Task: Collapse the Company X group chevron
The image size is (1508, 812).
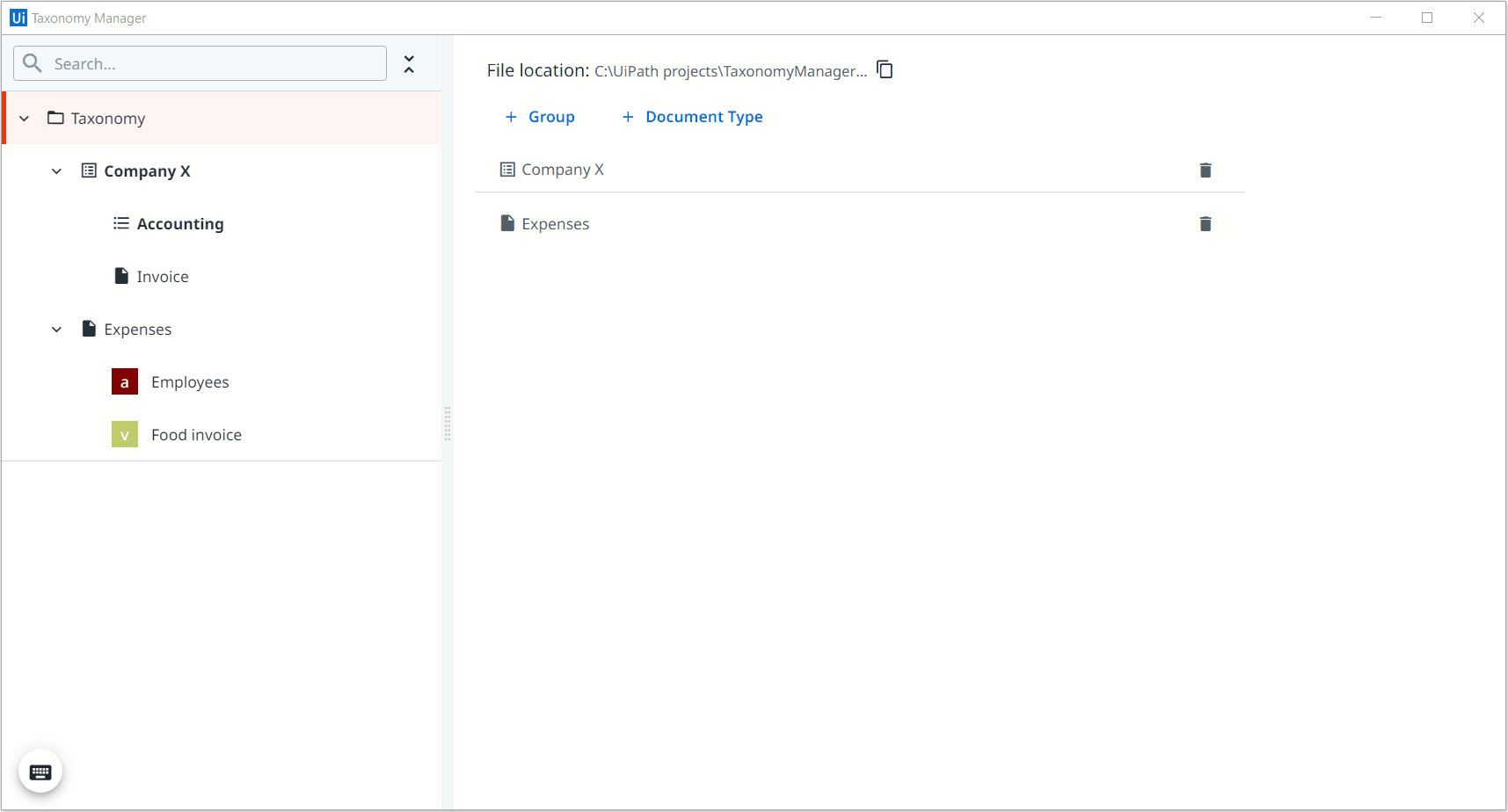Action: click(x=56, y=171)
